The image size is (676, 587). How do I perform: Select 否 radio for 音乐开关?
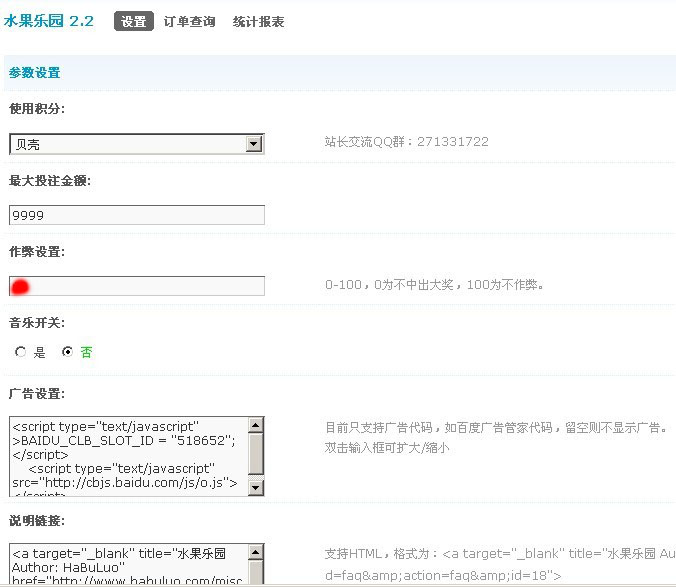[67, 352]
